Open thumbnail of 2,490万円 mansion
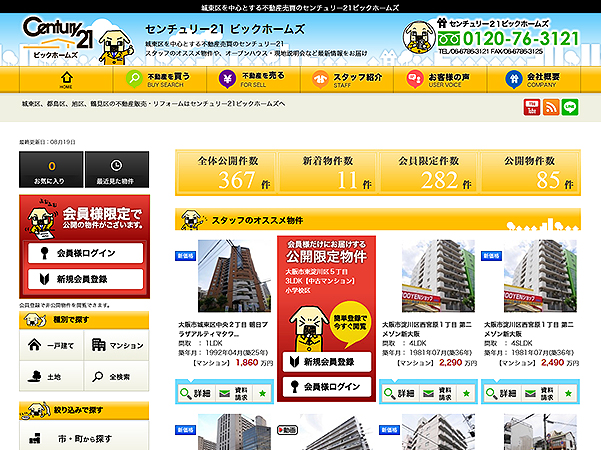The image size is (601, 450). 540,276
